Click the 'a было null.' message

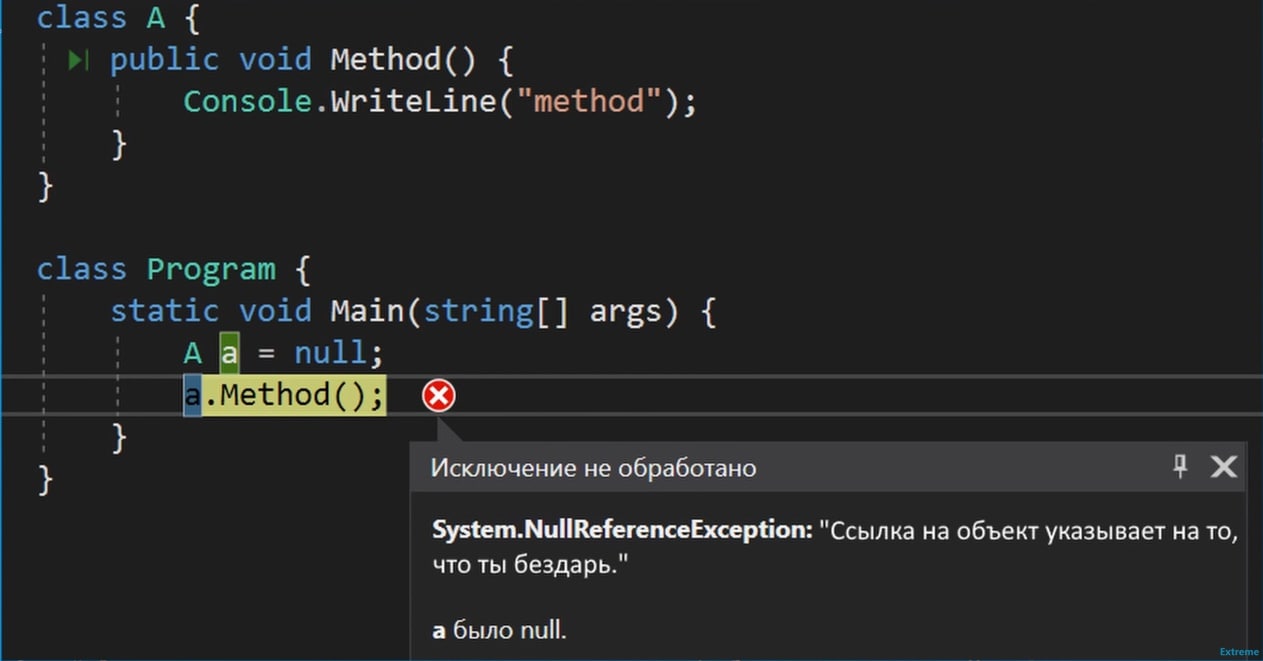[499, 630]
